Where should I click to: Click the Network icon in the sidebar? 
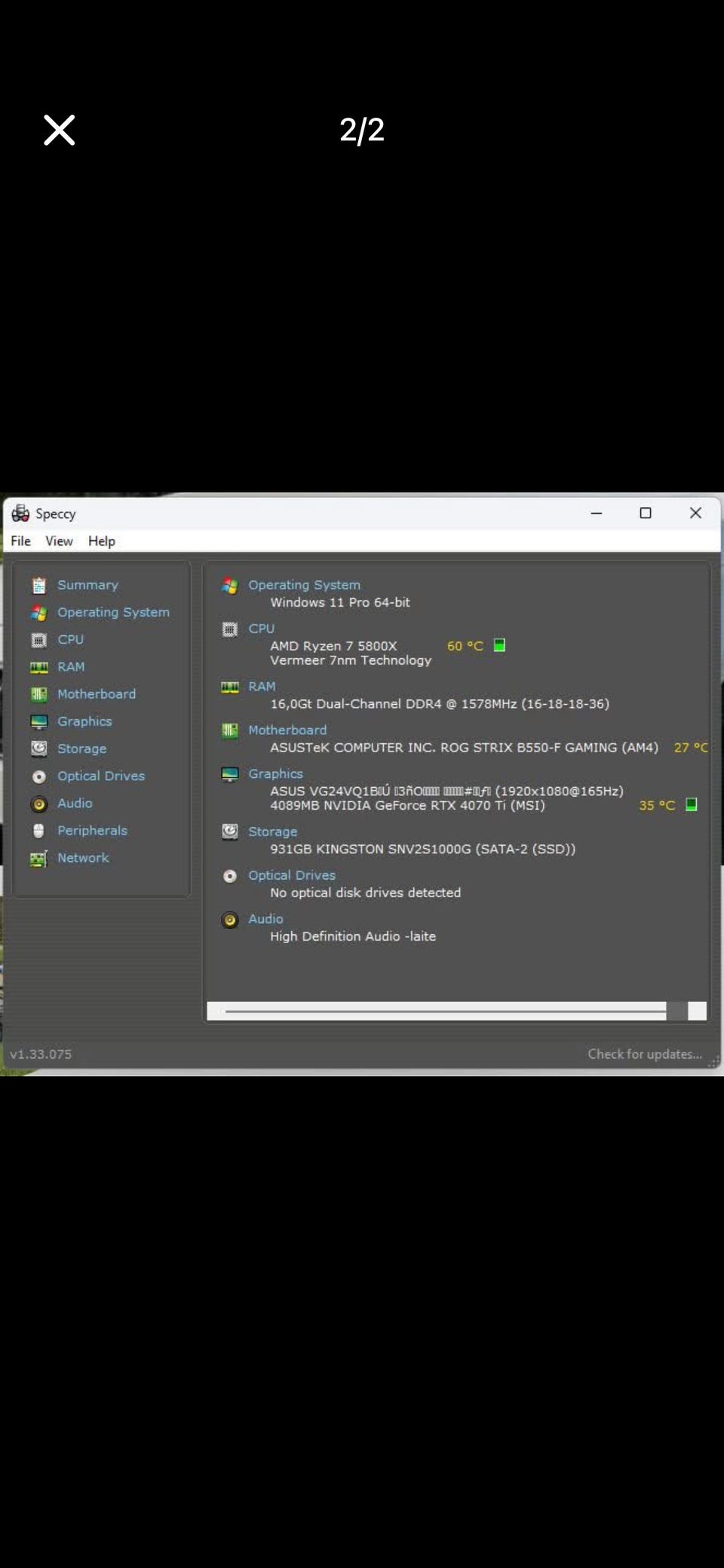coord(38,859)
